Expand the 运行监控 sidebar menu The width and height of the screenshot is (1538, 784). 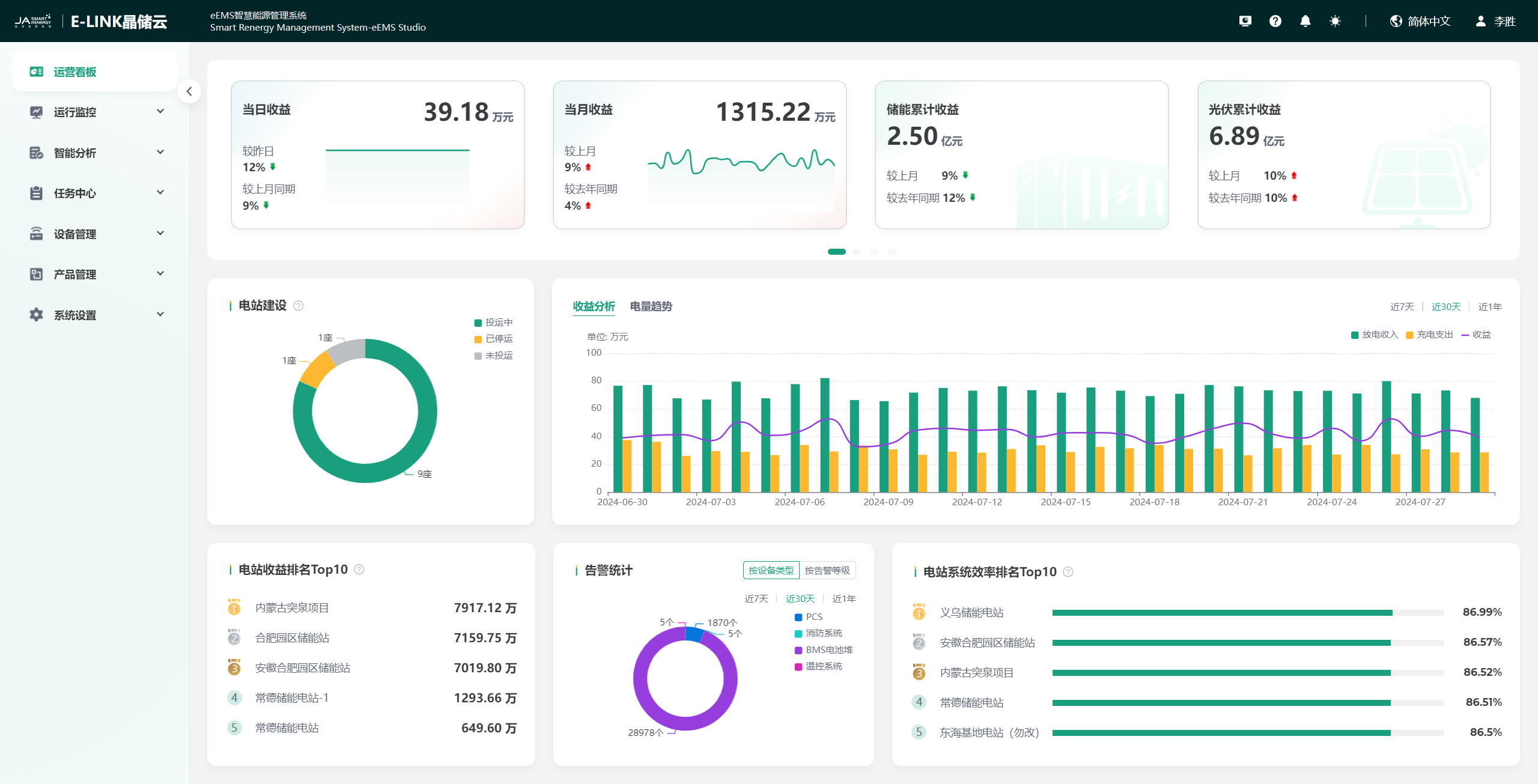pos(96,112)
